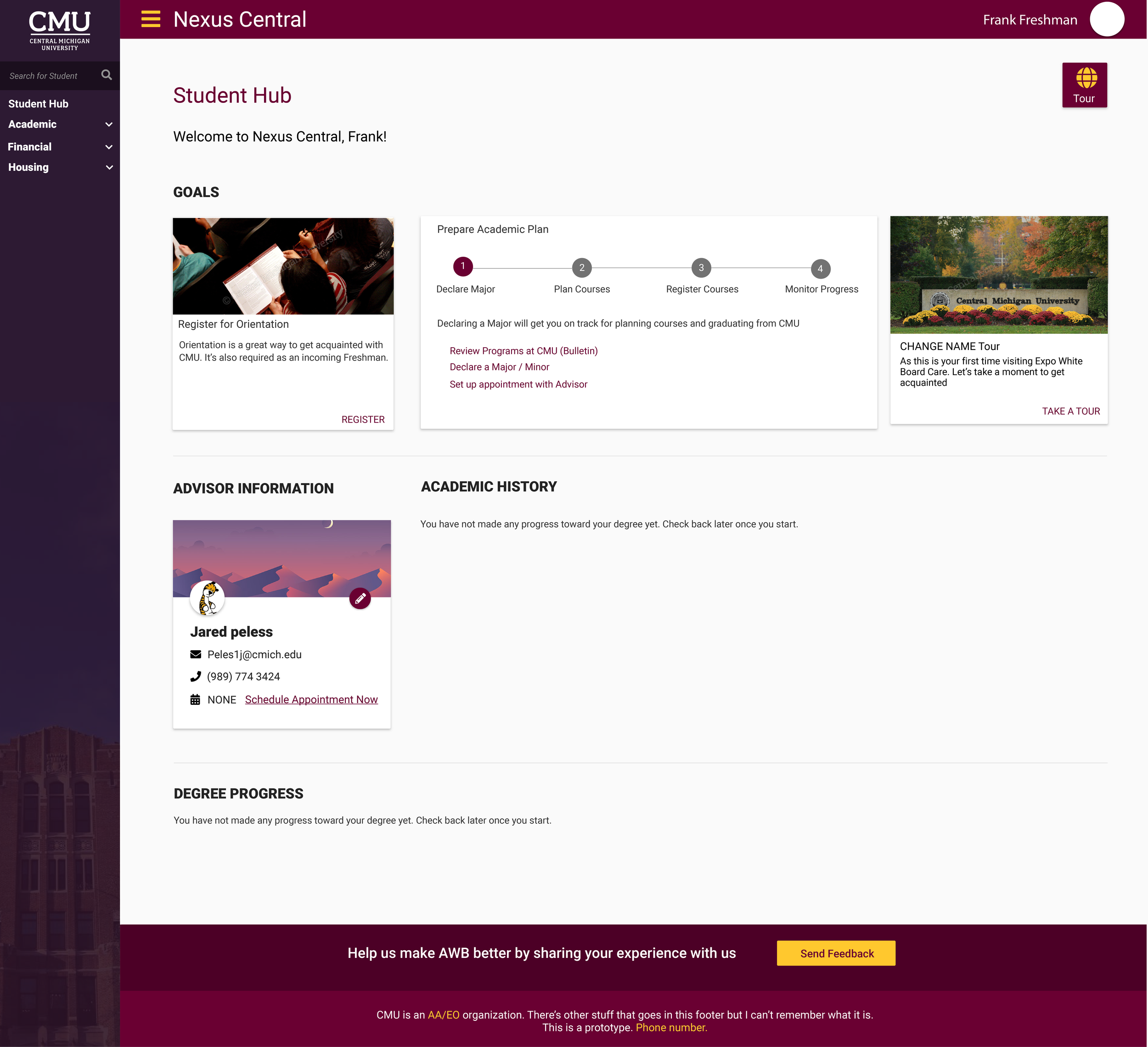Click the advisor name Jared peless

click(231, 632)
